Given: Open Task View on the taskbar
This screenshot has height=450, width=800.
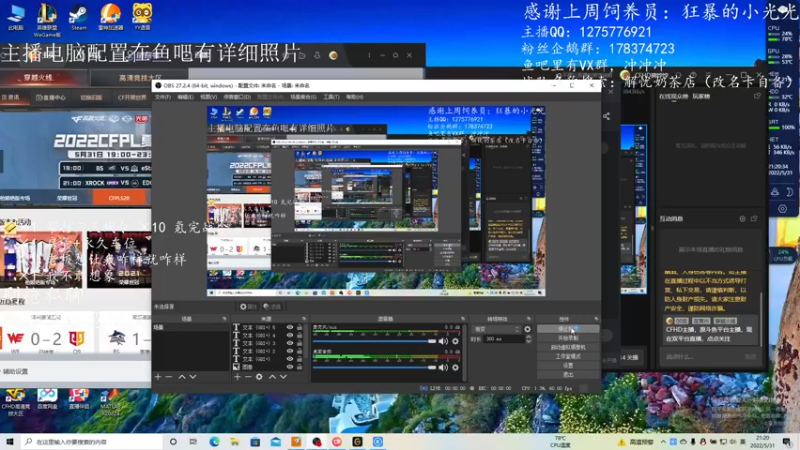Looking at the screenshot, I should point(193,441).
